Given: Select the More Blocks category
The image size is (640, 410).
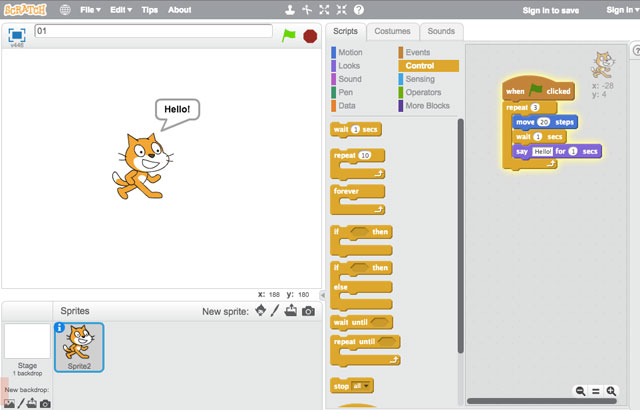Looking at the screenshot, I should pos(424,106).
